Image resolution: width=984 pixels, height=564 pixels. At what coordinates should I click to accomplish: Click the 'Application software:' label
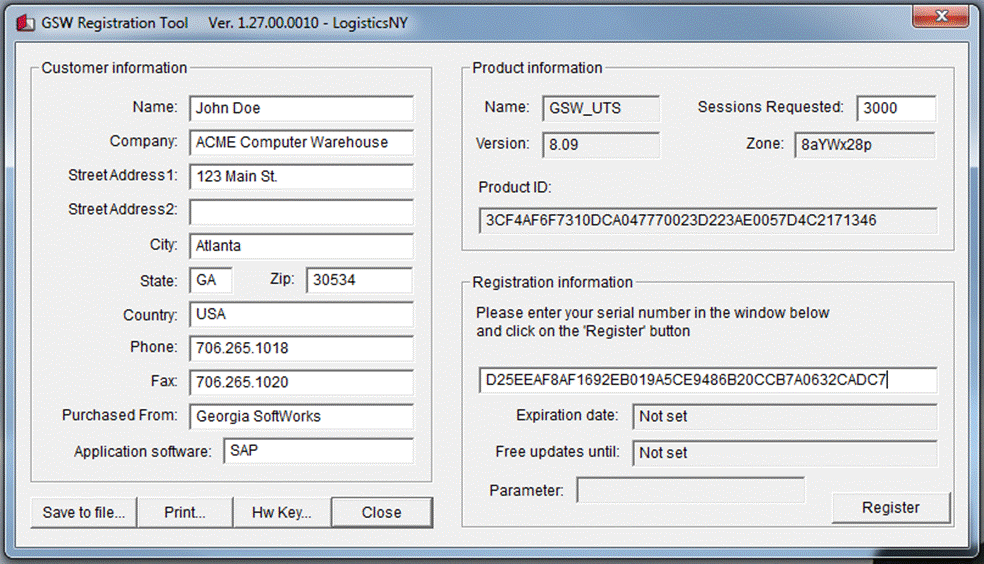(142, 452)
